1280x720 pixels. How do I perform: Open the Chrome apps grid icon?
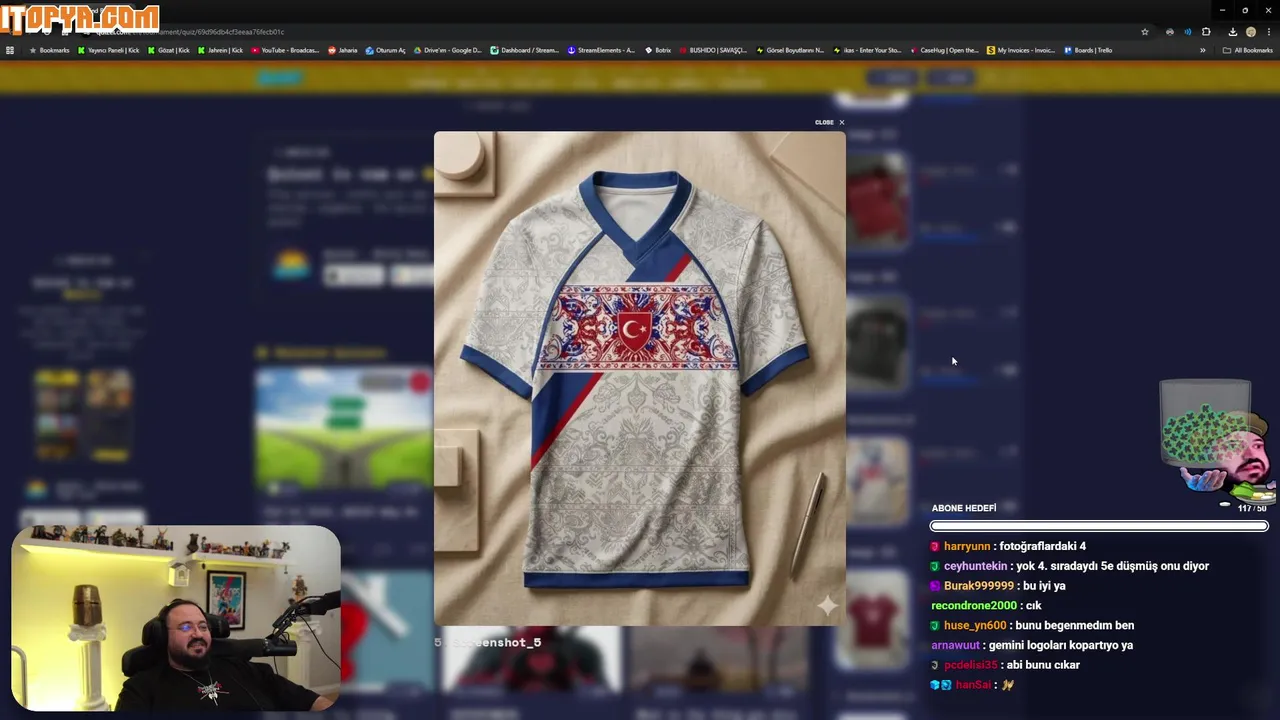[10, 50]
